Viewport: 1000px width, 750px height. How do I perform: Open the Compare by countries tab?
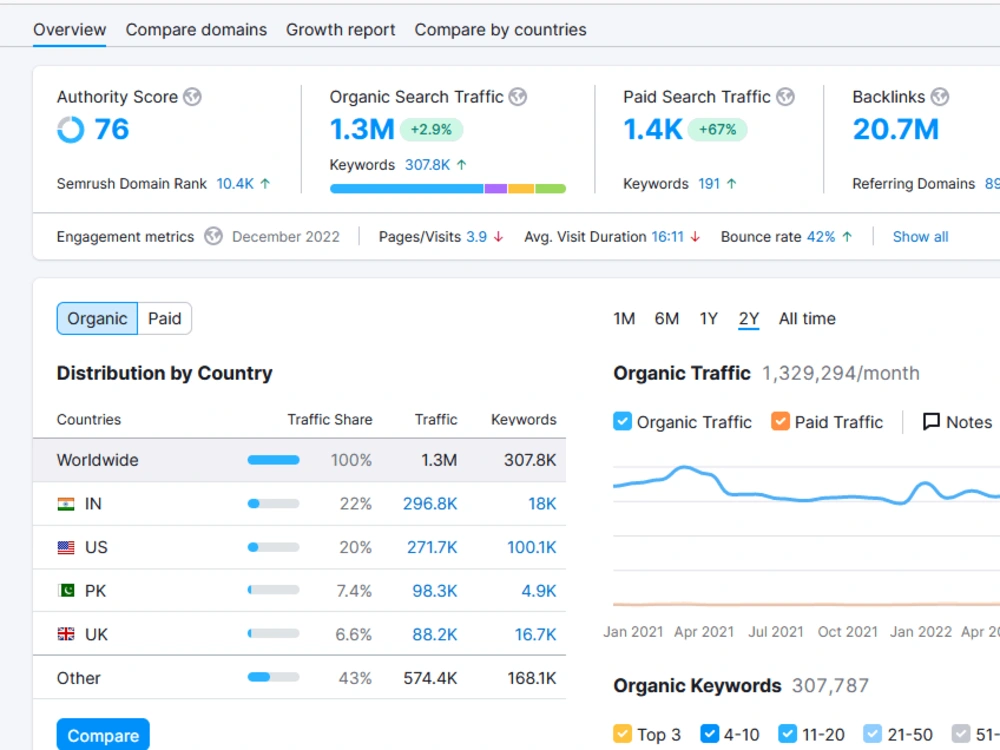501,29
